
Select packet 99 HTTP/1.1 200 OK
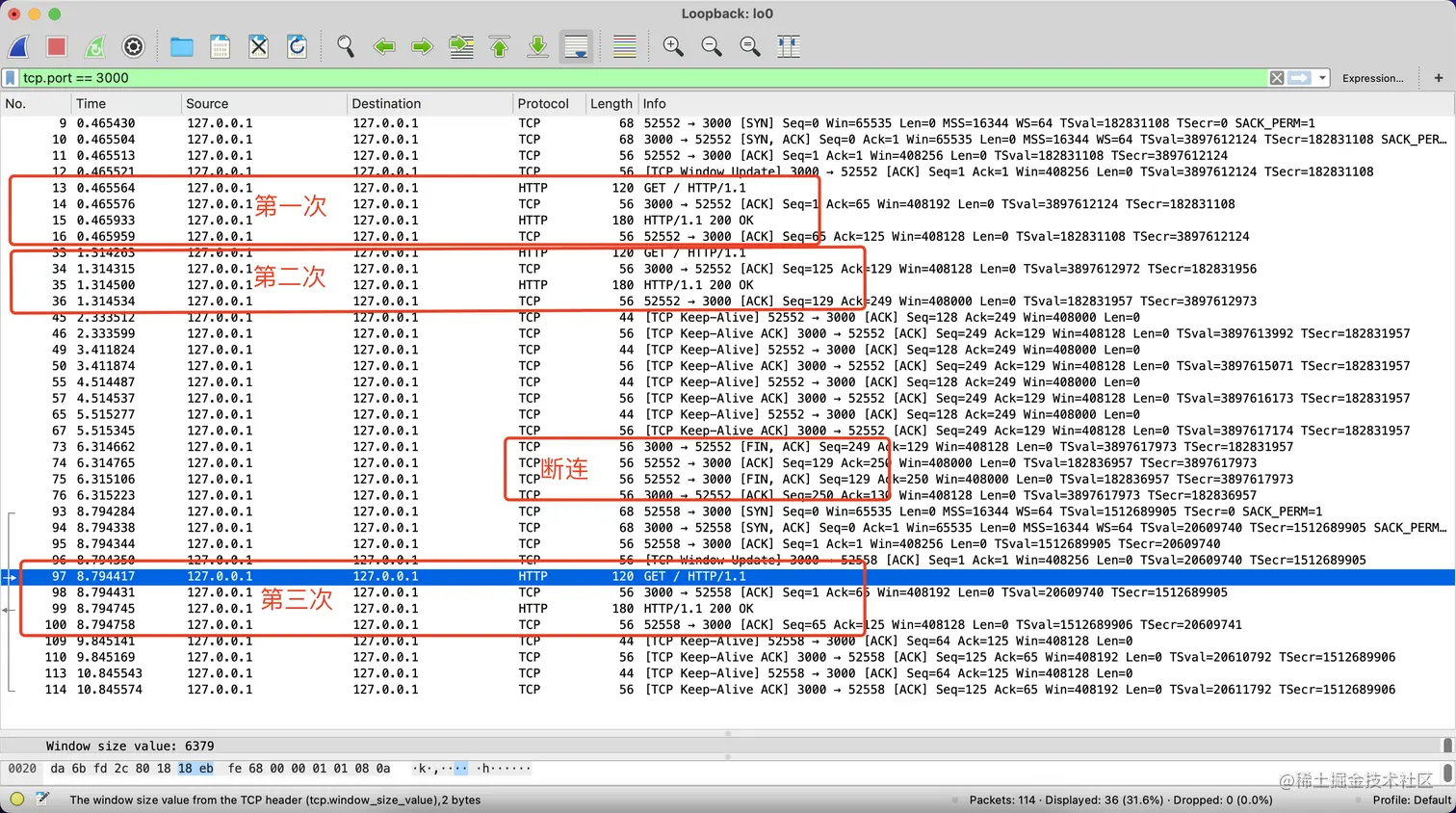point(727,609)
